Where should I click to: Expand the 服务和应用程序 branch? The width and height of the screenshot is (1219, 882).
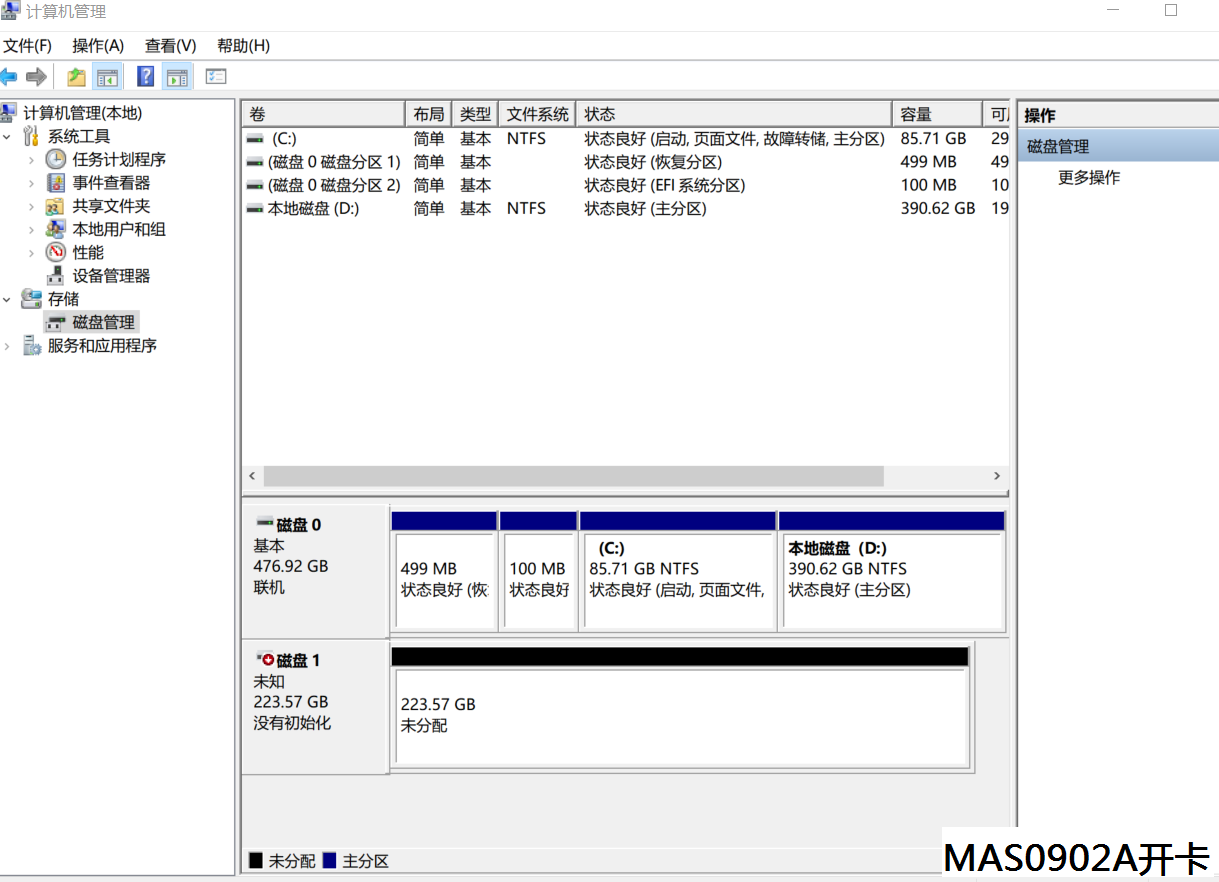(6, 345)
